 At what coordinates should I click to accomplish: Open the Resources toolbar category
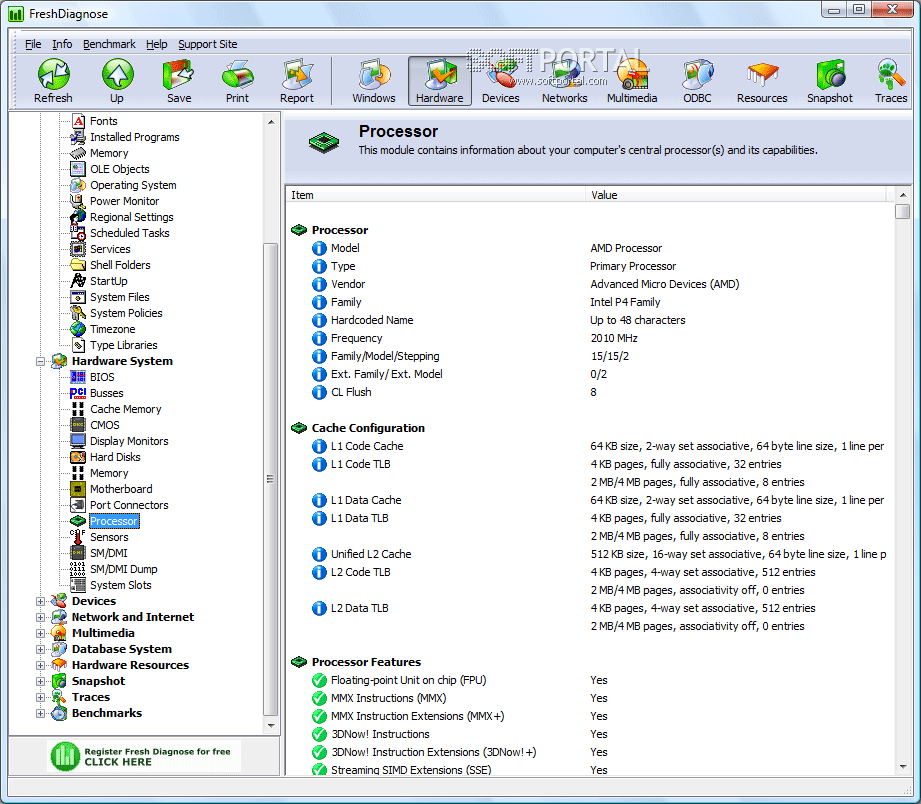pos(762,80)
